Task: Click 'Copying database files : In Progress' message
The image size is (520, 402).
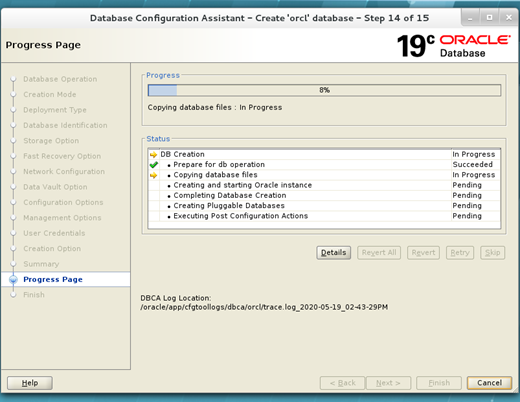Action: tap(215, 107)
